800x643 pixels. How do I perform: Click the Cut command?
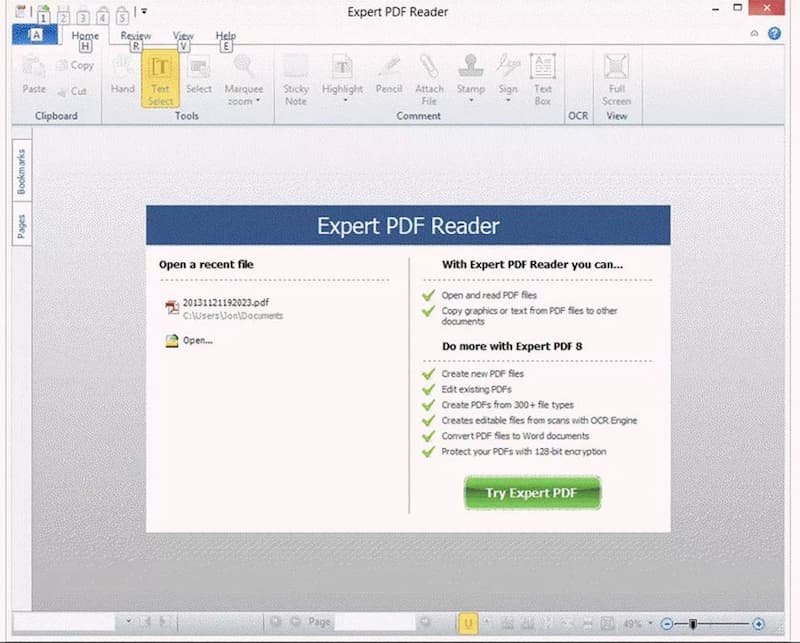click(72, 91)
